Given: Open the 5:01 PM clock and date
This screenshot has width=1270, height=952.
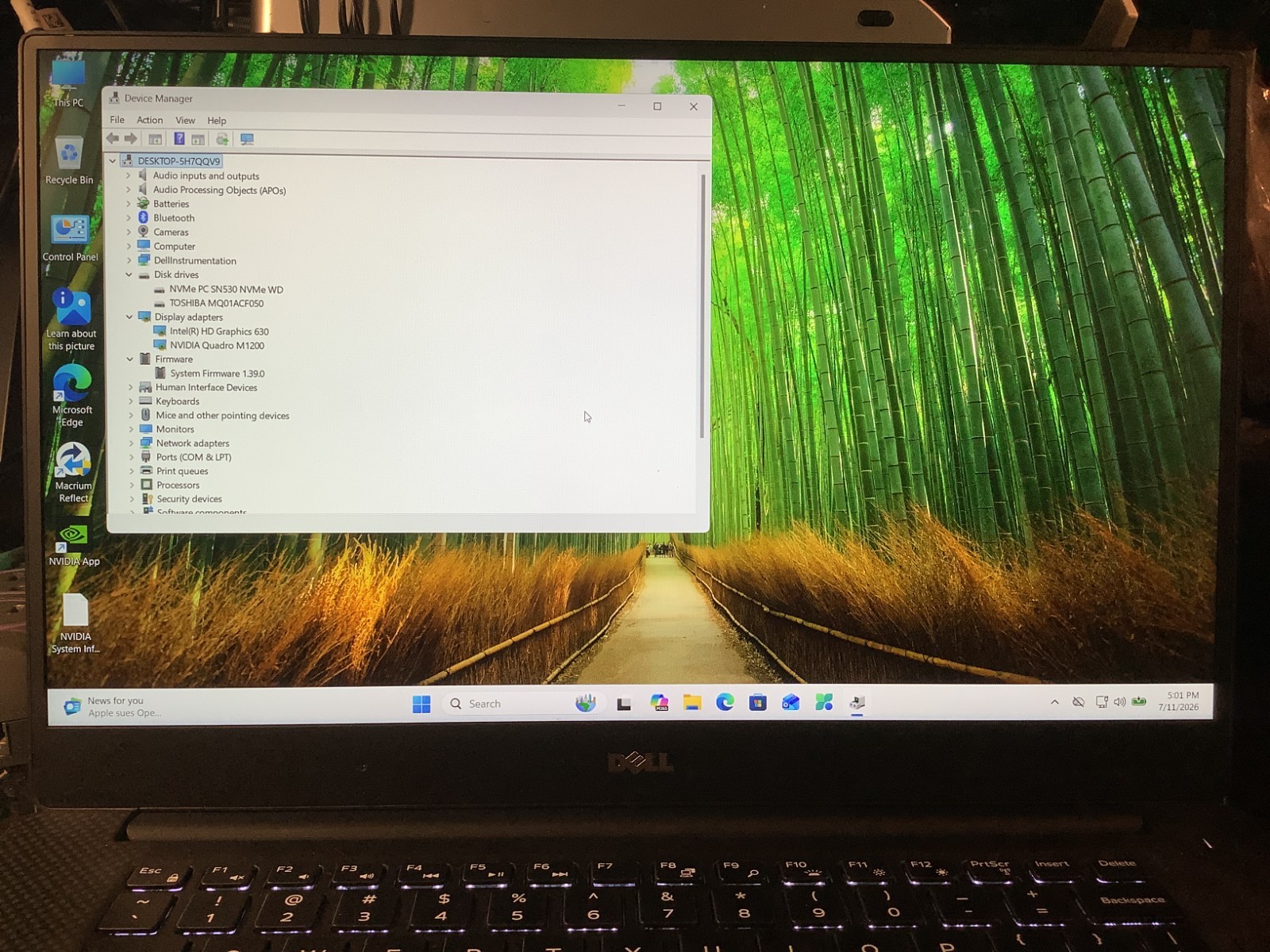Looking at the screenshot, I should (1180, 701).
